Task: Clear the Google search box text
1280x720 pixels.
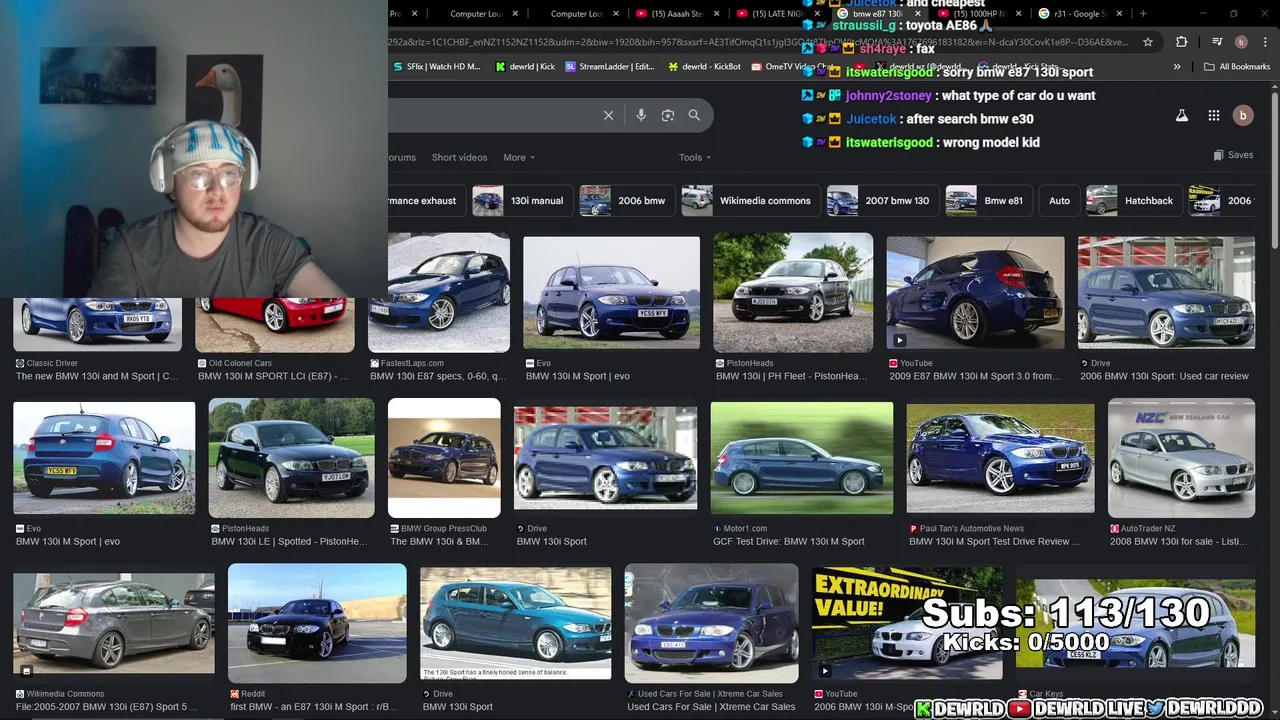Action: tap(608, 115)
